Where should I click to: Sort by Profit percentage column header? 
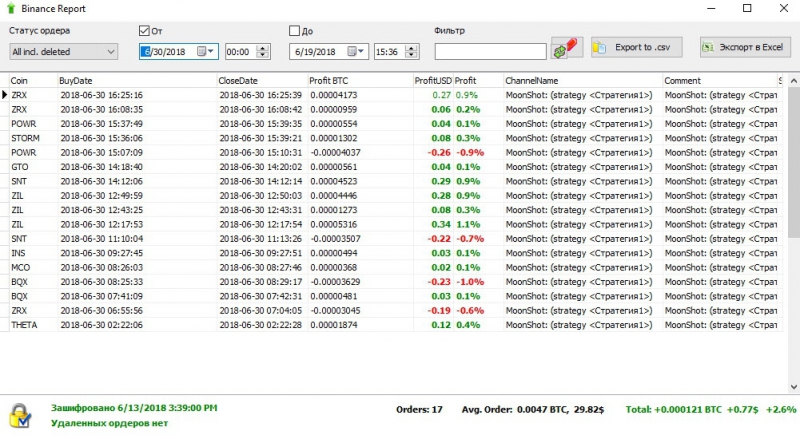(478, 81)
